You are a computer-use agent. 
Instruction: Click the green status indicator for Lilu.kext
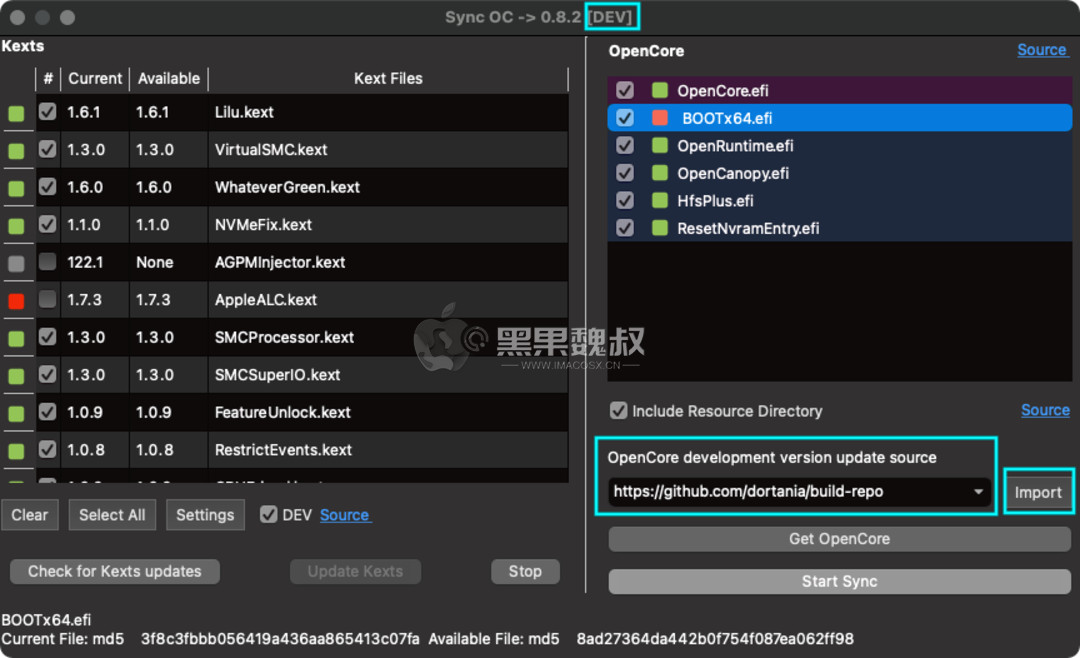pos(16,113)
